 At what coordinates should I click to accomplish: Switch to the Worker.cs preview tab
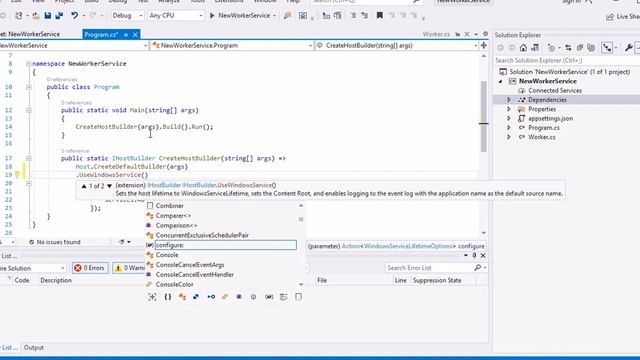click(x=436, y=34)
